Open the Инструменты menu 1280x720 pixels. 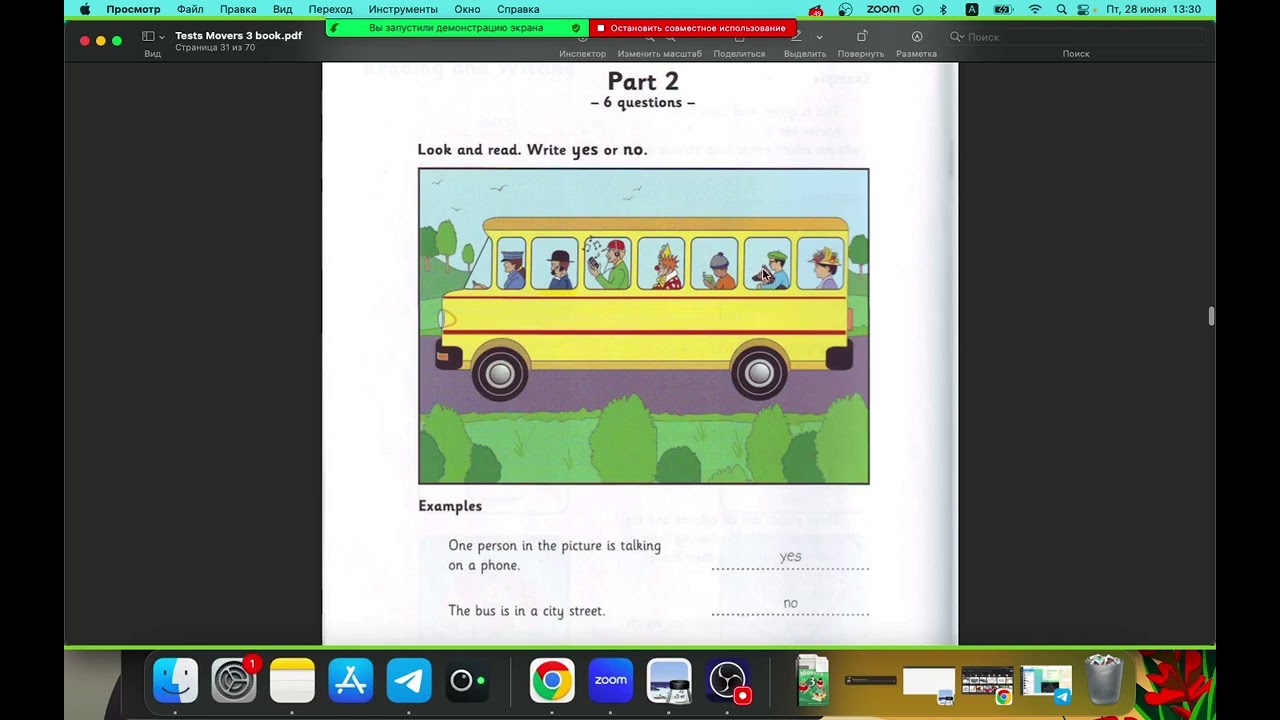coord(403,9)
